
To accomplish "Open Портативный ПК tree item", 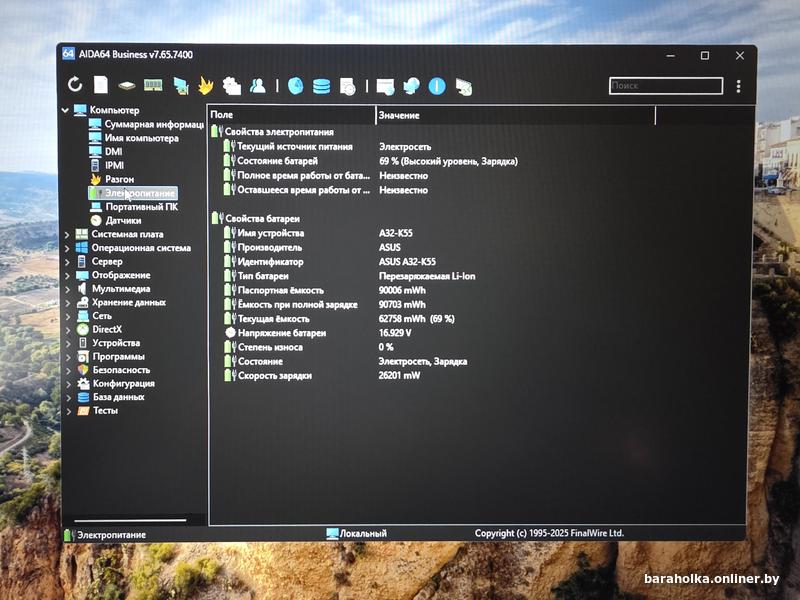I will (141, 206).
